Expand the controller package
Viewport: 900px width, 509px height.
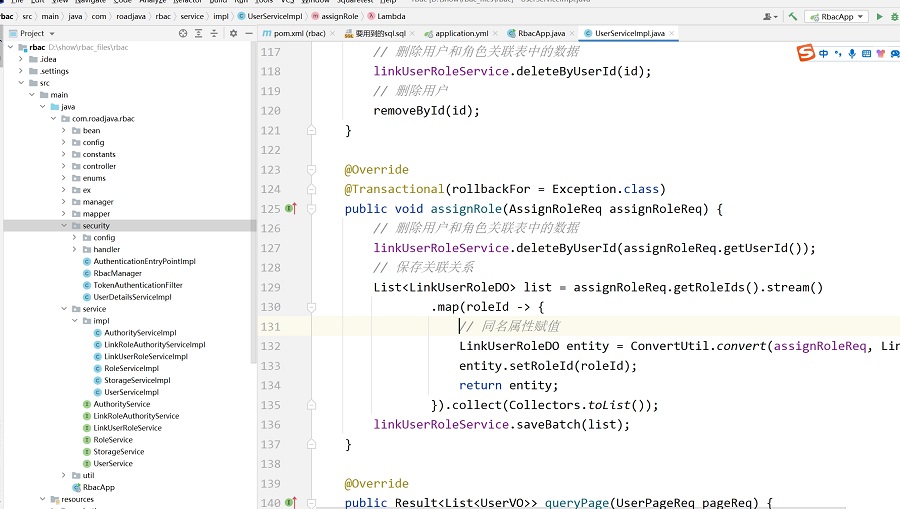tap(64, 166)
